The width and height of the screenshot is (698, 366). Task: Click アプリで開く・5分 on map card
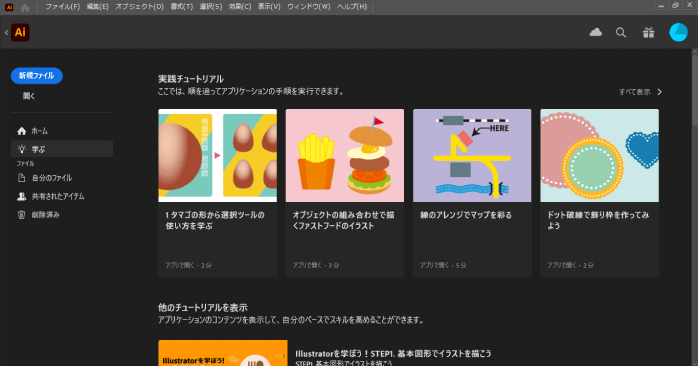click(x=443, y=265)
